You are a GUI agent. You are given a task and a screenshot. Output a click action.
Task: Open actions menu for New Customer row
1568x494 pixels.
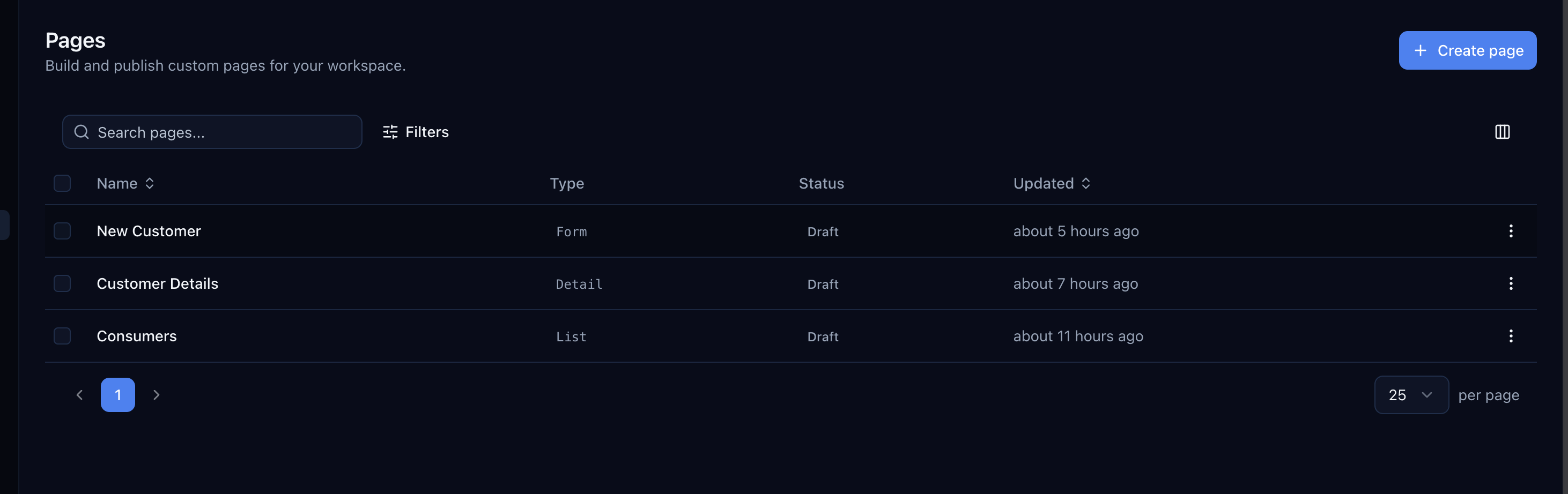[1511, 231]
